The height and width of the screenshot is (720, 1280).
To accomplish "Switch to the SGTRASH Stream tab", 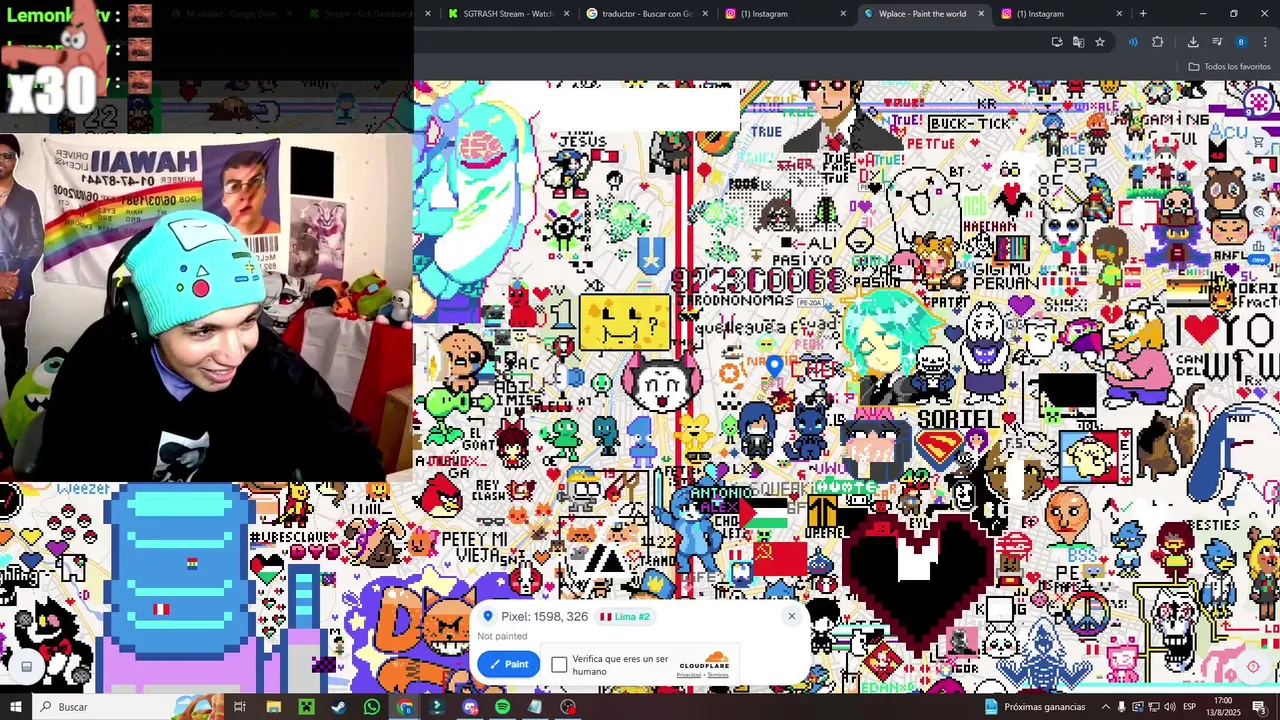I will (x=508, y=14).
